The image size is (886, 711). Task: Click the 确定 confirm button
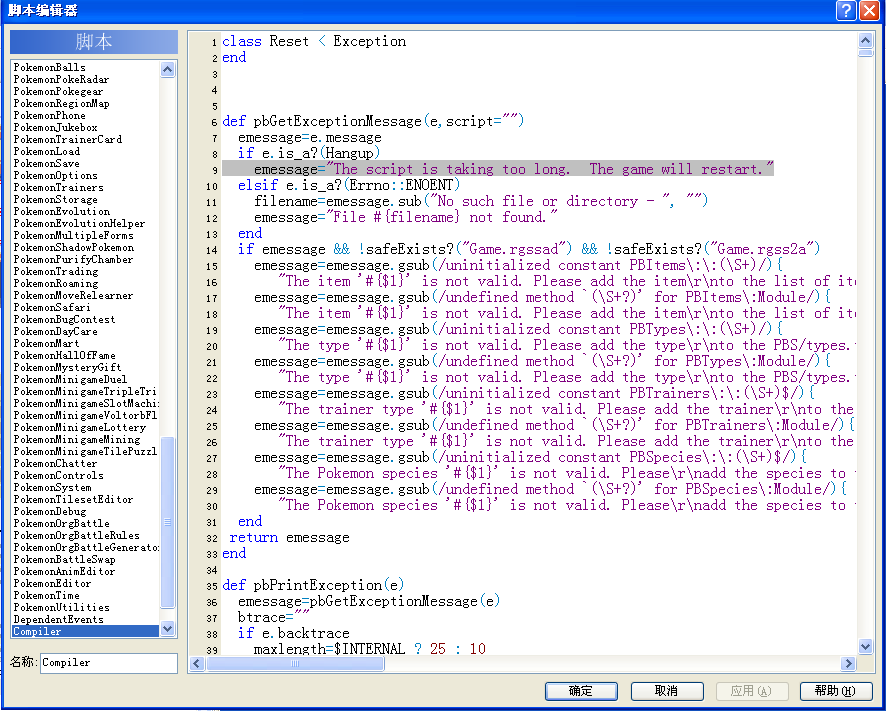point(581,691)
